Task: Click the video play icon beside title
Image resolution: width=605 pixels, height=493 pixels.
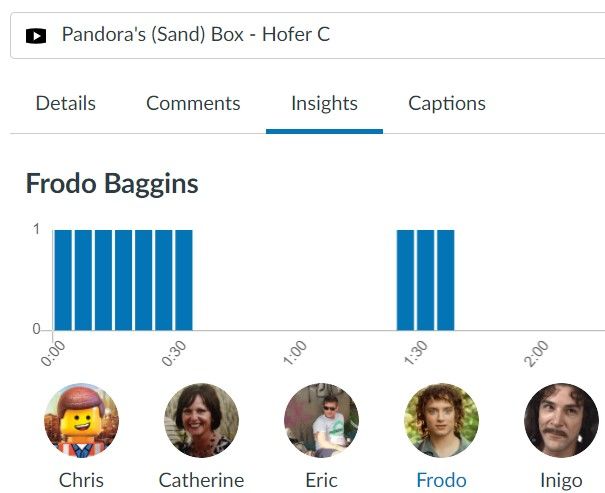Action: coord(36,36)
